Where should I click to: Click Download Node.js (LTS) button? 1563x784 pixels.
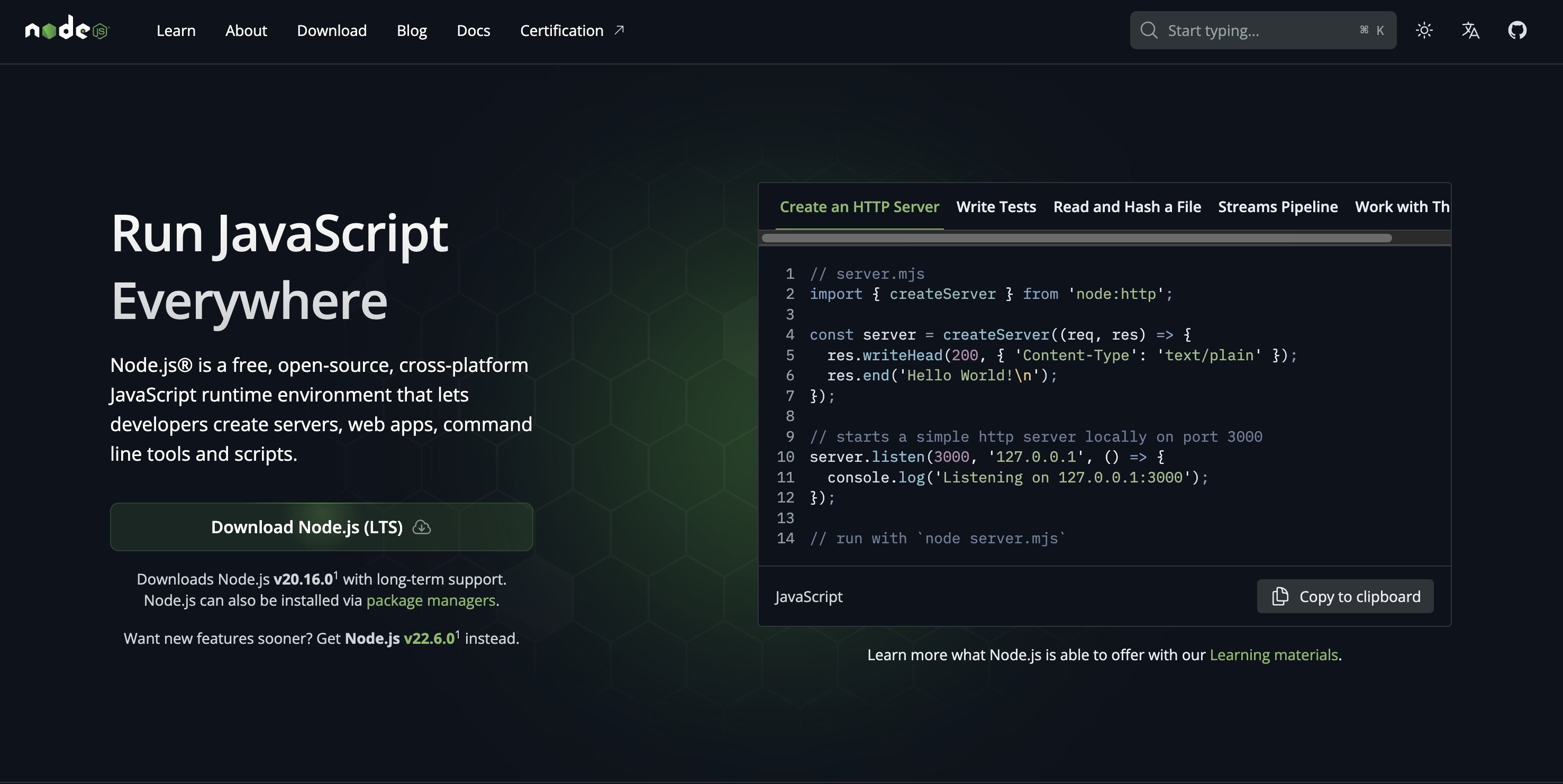pos(322,527)
